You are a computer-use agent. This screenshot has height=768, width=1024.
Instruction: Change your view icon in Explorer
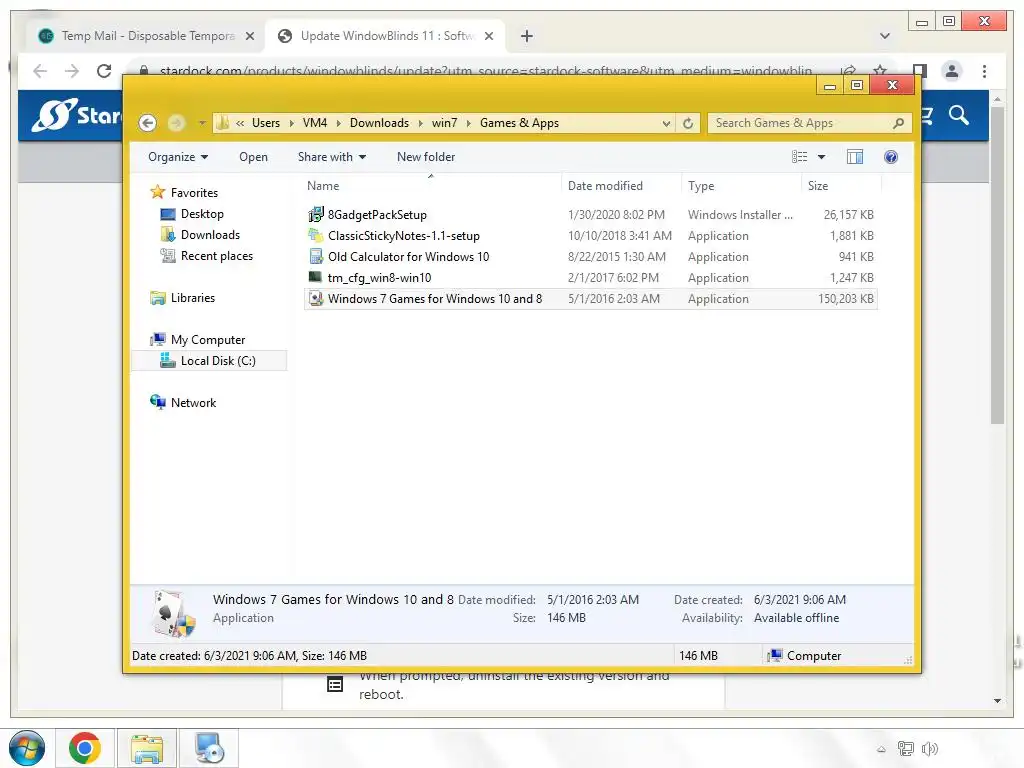pos(799,157)
